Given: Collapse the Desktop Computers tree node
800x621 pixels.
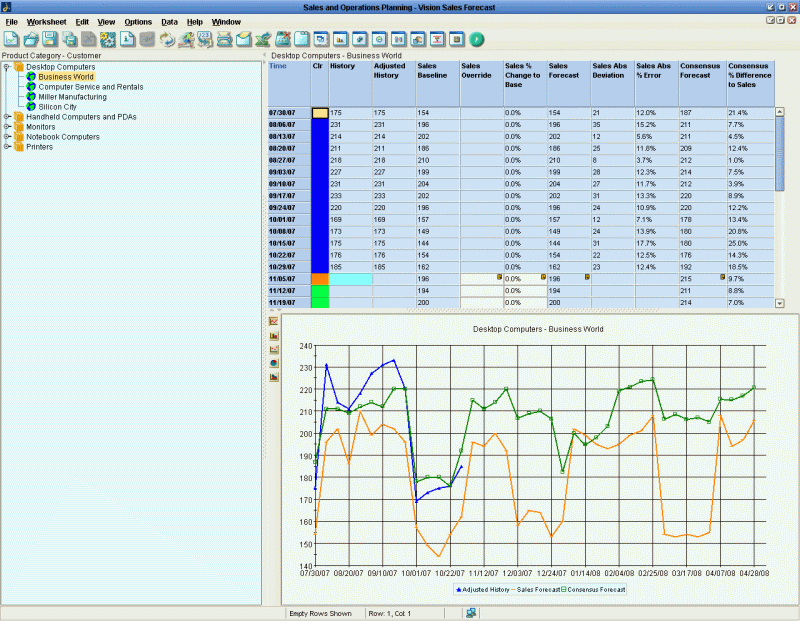Looking at the screenshot, I should (x=7, y=67).
